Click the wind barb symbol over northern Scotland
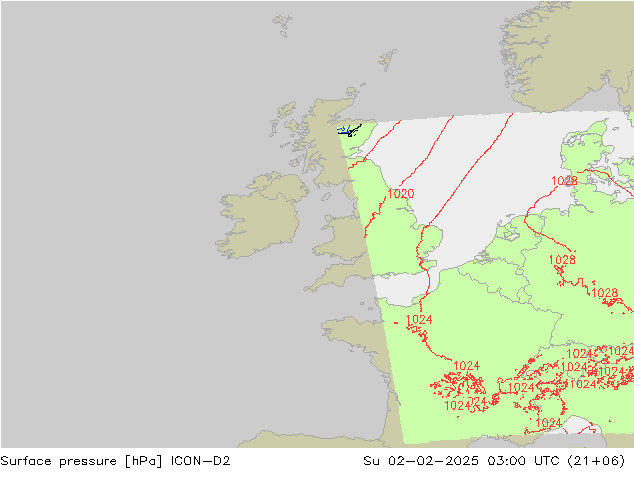 349,131
